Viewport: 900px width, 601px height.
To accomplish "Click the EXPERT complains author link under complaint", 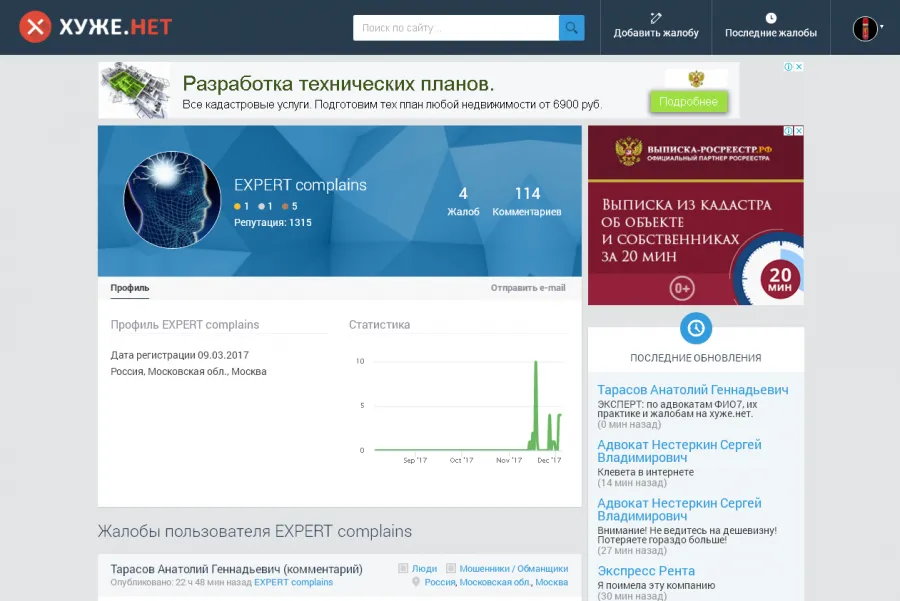I will click(293, 582).
